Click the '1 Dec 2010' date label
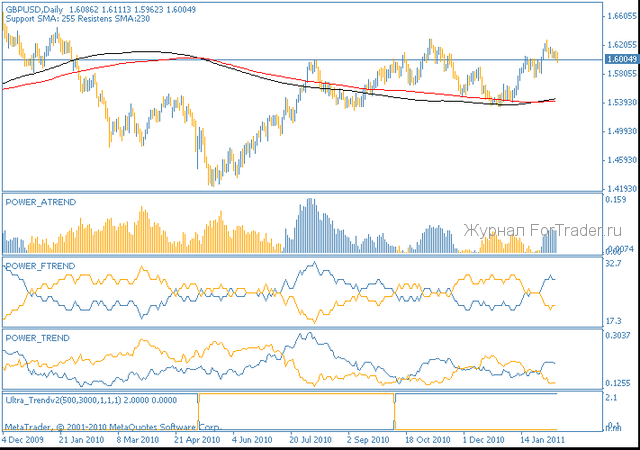This screenshot has height=450, width=640. pyautogui.click(x=483, y=440)
